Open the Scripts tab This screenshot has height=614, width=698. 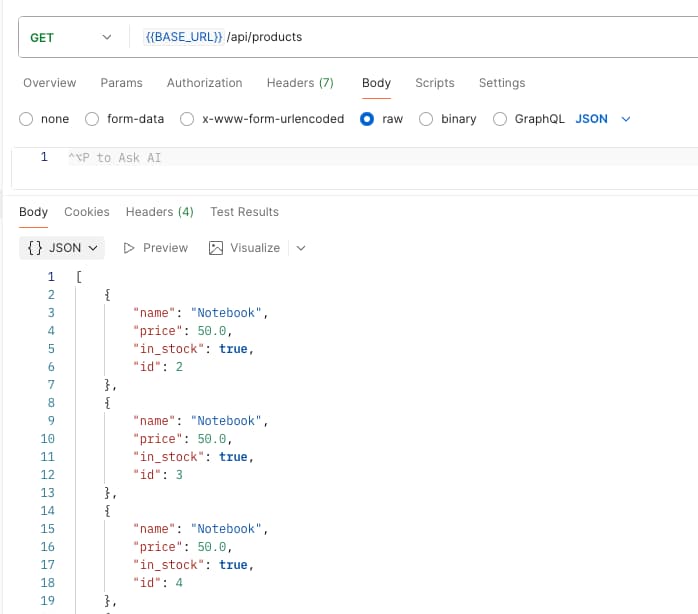coord(434,83)
